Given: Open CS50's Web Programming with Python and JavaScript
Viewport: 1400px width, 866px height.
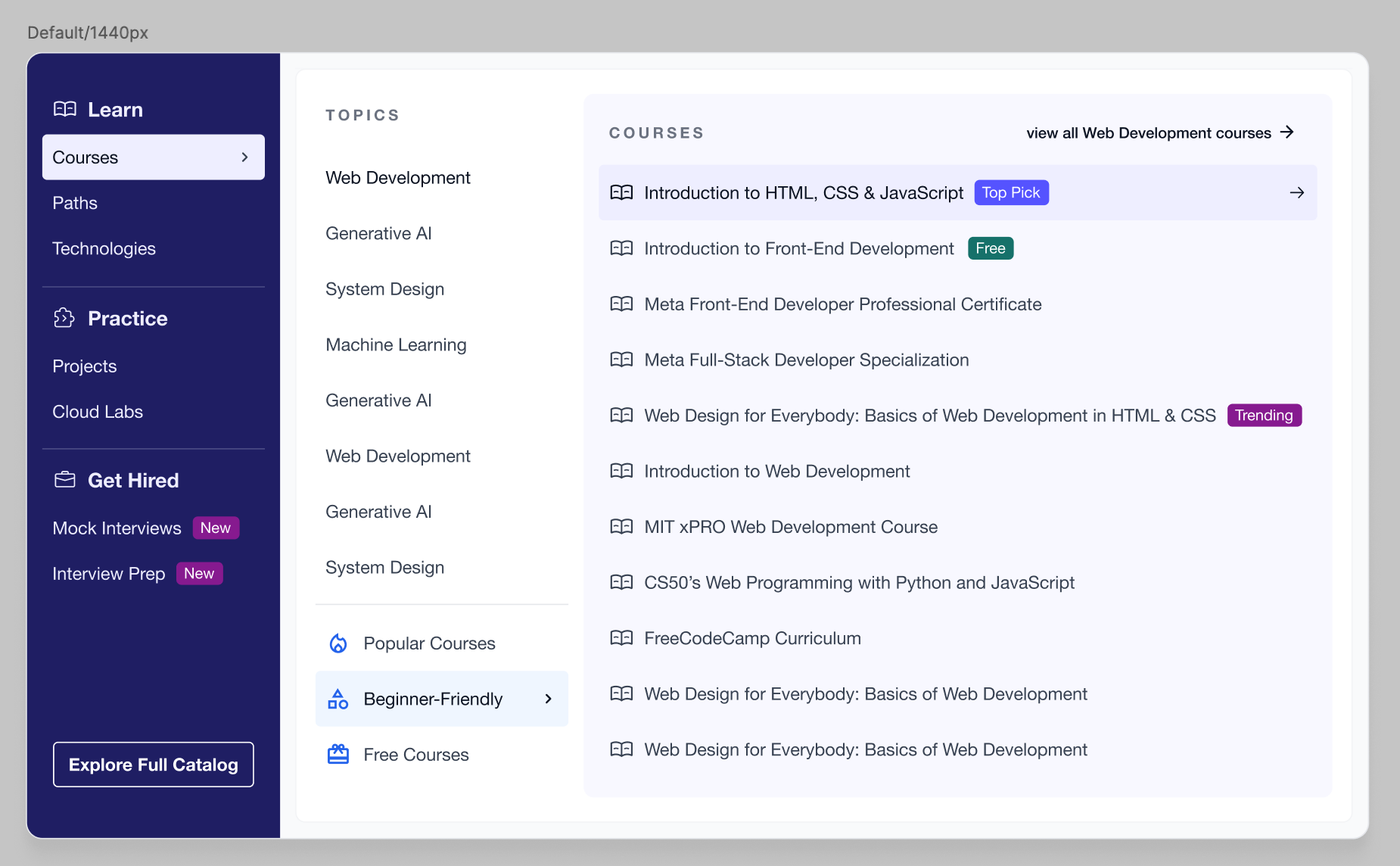Looking at the screenshot, I should click(859, 583).
